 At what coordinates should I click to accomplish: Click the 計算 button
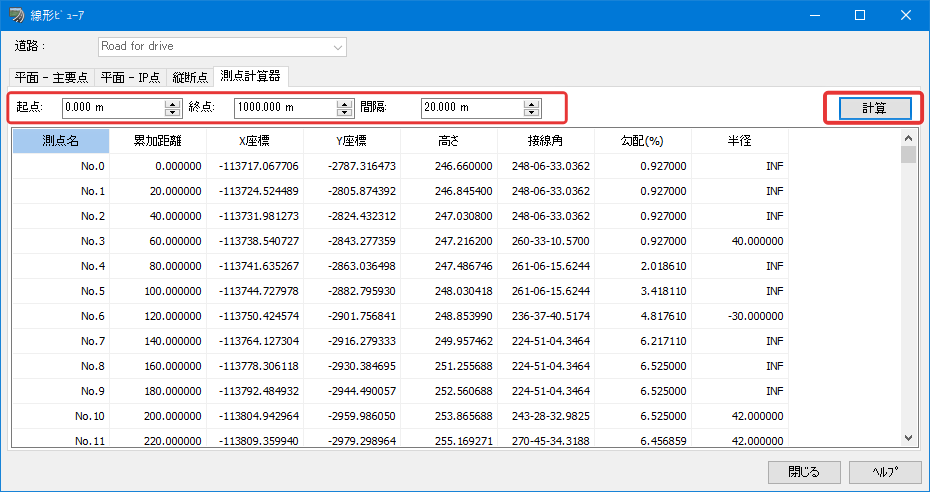click(874, 108)
